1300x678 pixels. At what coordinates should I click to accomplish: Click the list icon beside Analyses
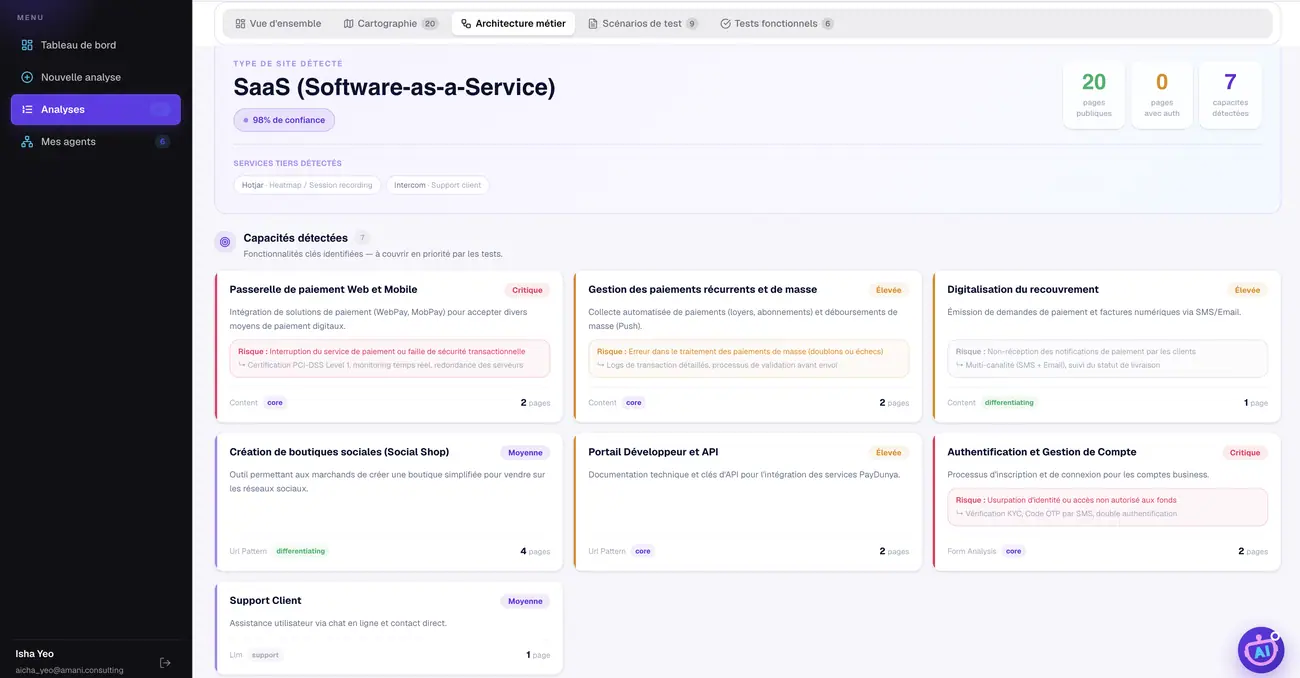click(x=27, y=109)
